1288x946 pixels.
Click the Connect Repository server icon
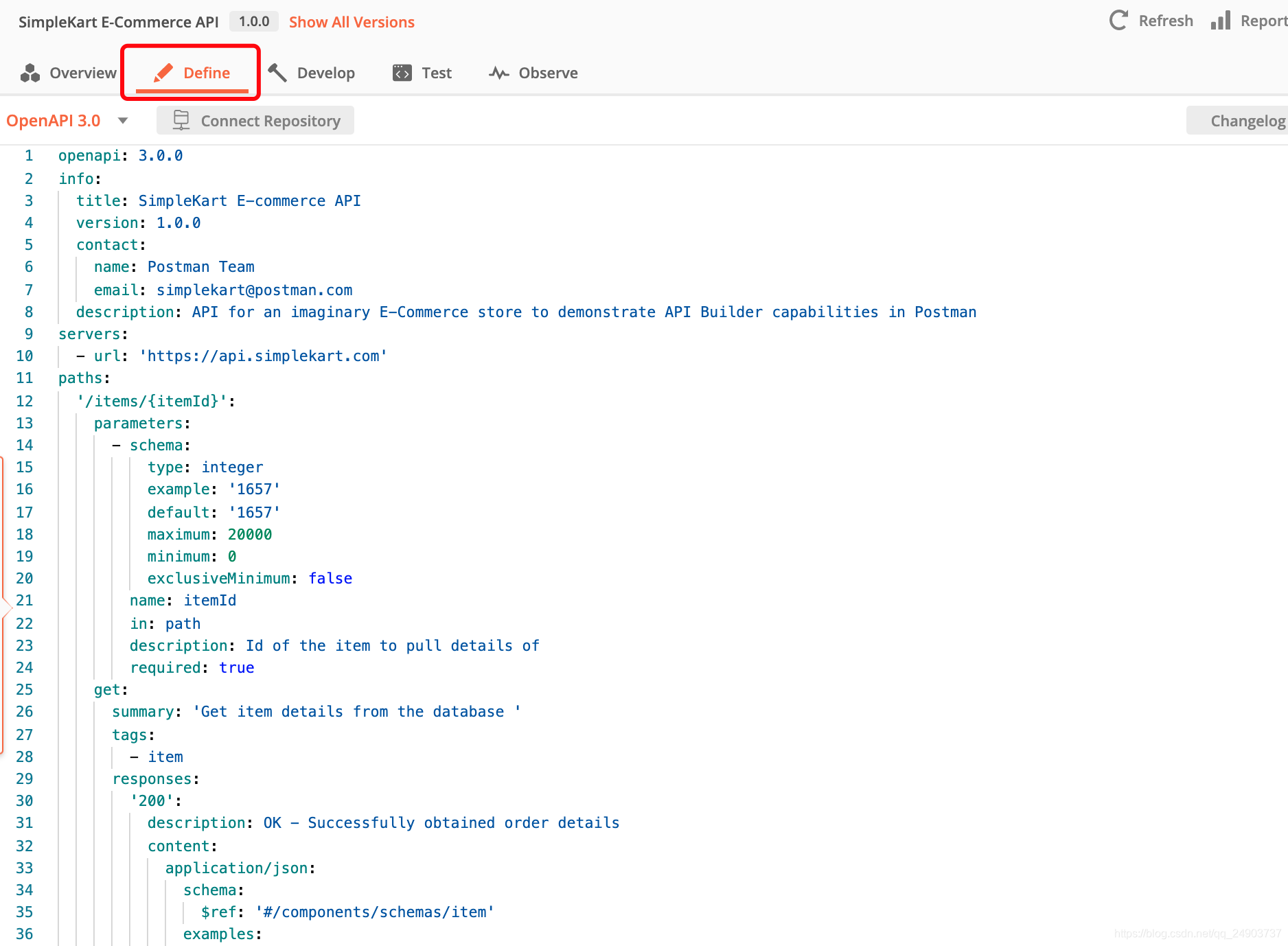click(181, 121)
